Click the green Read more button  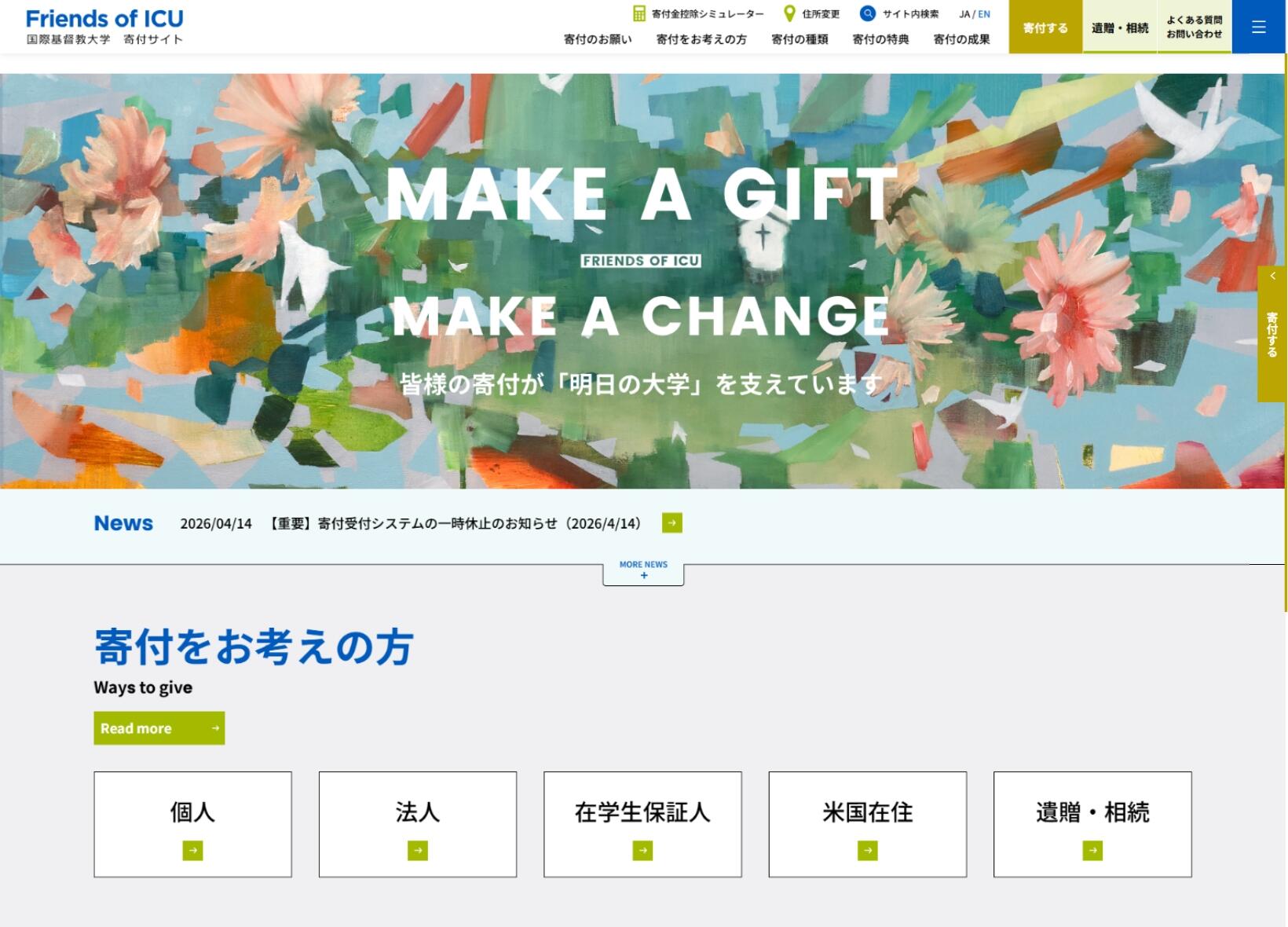(x=159, y=728)
